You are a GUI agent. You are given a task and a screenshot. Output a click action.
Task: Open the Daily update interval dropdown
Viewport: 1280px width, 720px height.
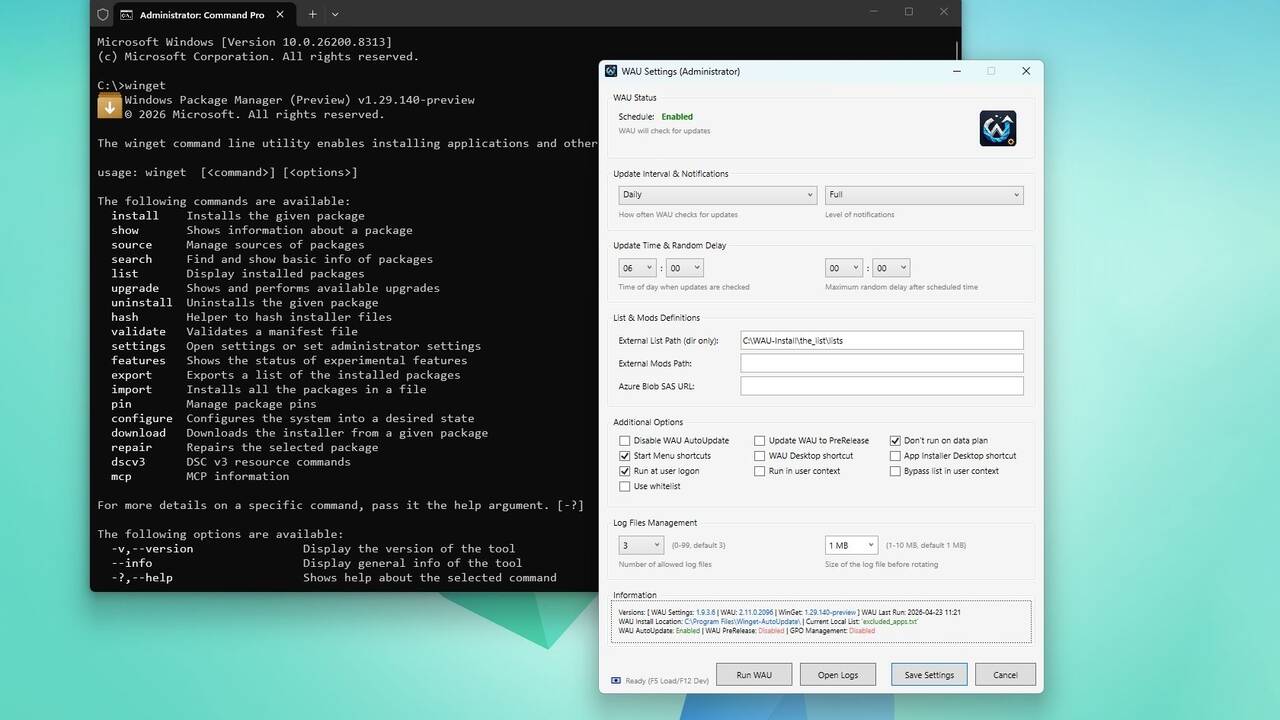pyautogui.click(x=717, y=195)
